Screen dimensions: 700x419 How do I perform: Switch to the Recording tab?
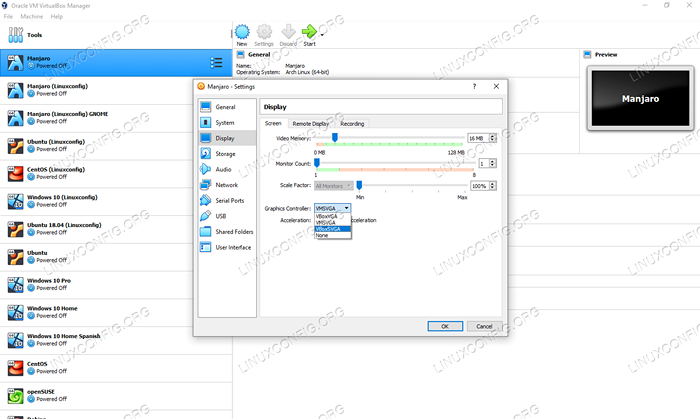coord(352,124)
